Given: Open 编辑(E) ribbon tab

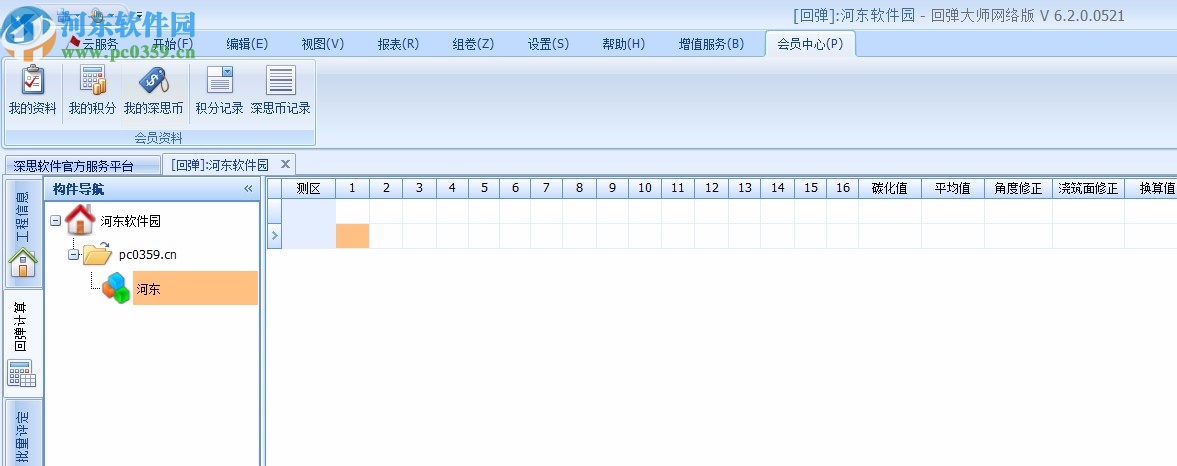Looking at the screenshot, I should point(248,44).
